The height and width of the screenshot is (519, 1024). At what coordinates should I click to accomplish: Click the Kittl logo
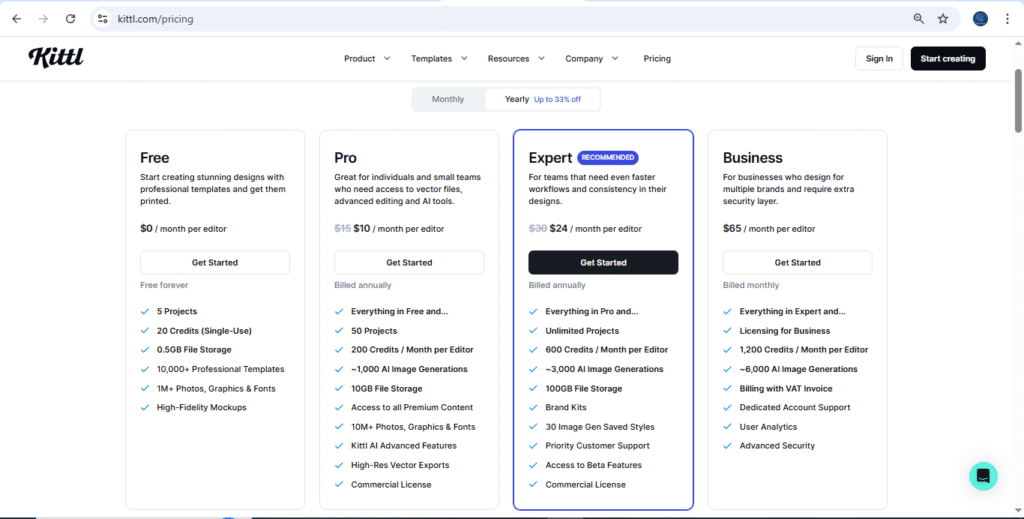point(56,58)
